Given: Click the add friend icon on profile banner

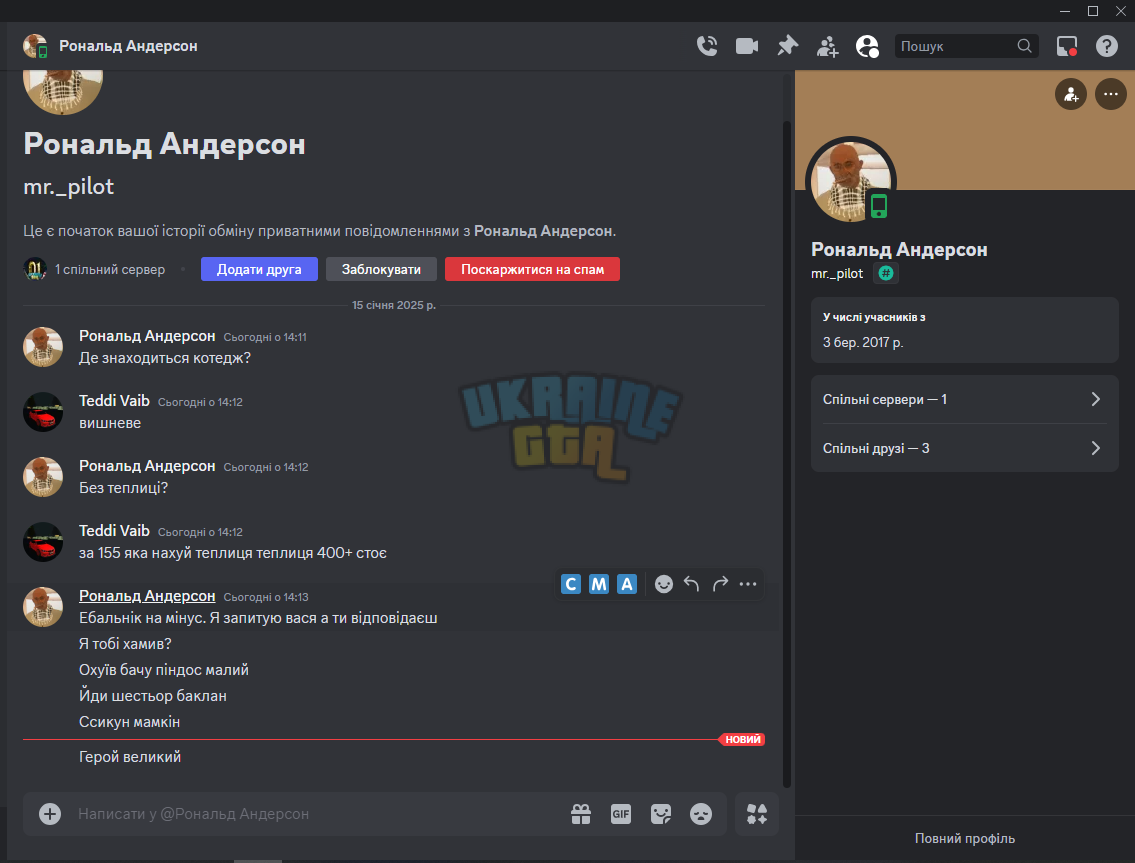Looking at the screenshot, I should [1071, 94].
